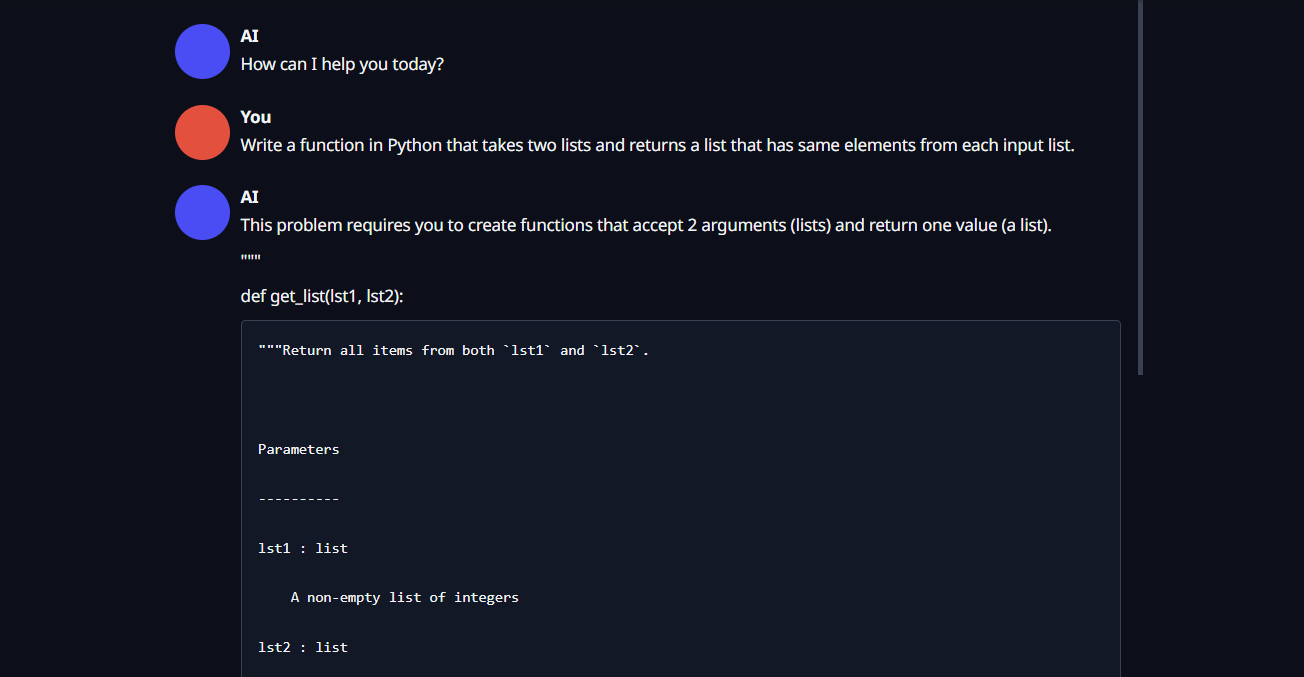The width and height of the screenshot is (1304, 677).
Task: Click the 'How can I help you today?' message
Action: tap(342, 64)
